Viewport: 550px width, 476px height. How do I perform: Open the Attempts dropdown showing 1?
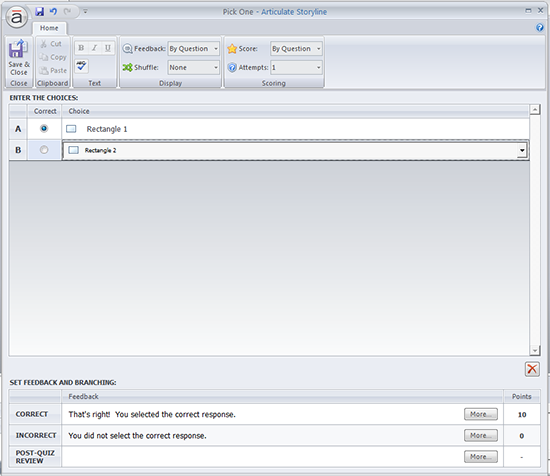pyautogui.click(x=296, y=67)
